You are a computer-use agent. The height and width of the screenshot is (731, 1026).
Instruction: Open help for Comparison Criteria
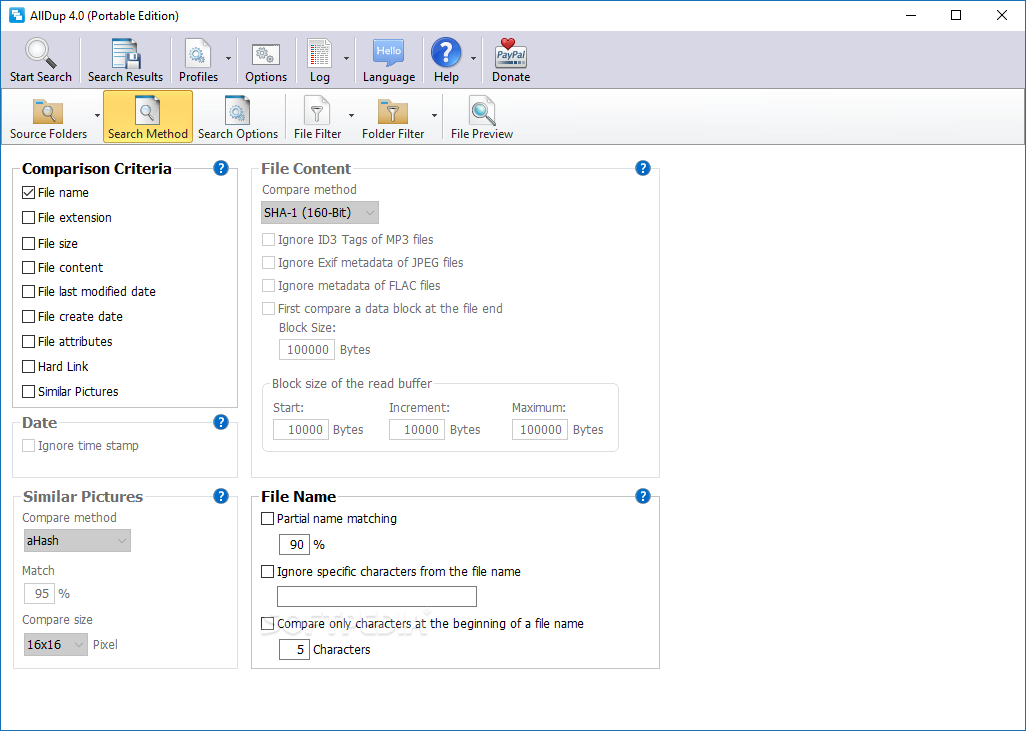(x=221, y=168)
